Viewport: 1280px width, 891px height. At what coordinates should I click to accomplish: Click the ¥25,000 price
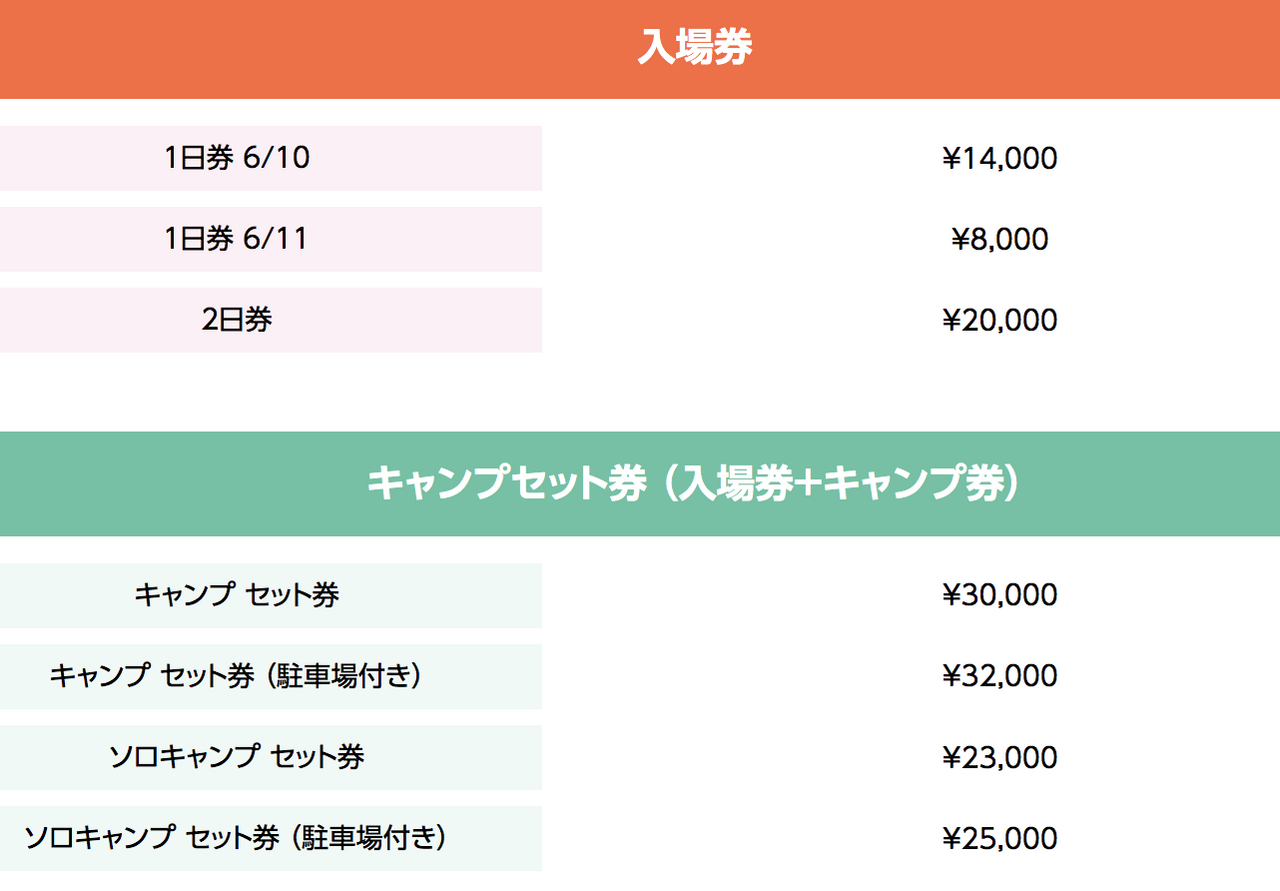[1000, 838]
